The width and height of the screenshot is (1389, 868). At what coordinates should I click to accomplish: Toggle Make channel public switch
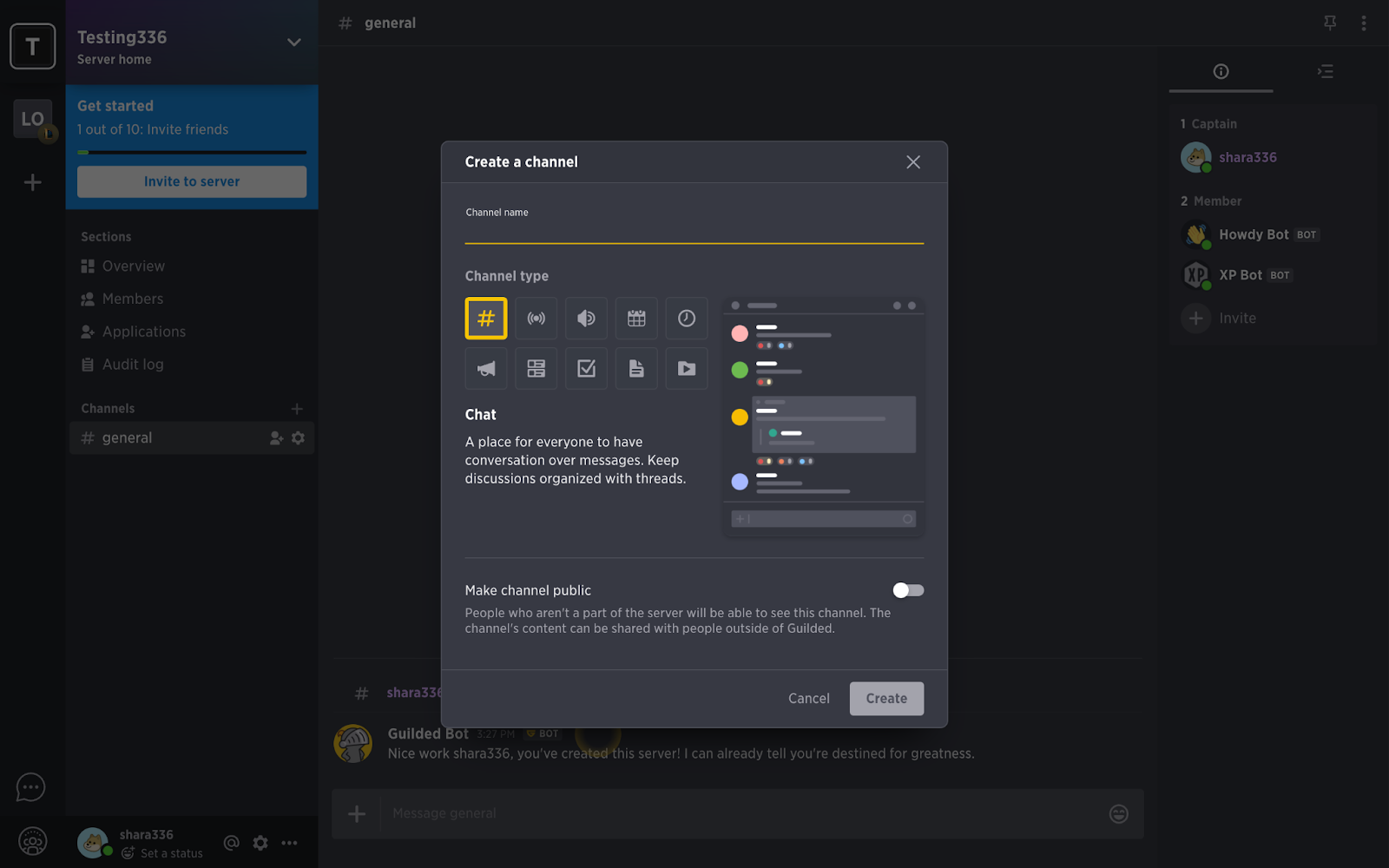[x=908, y=590]
